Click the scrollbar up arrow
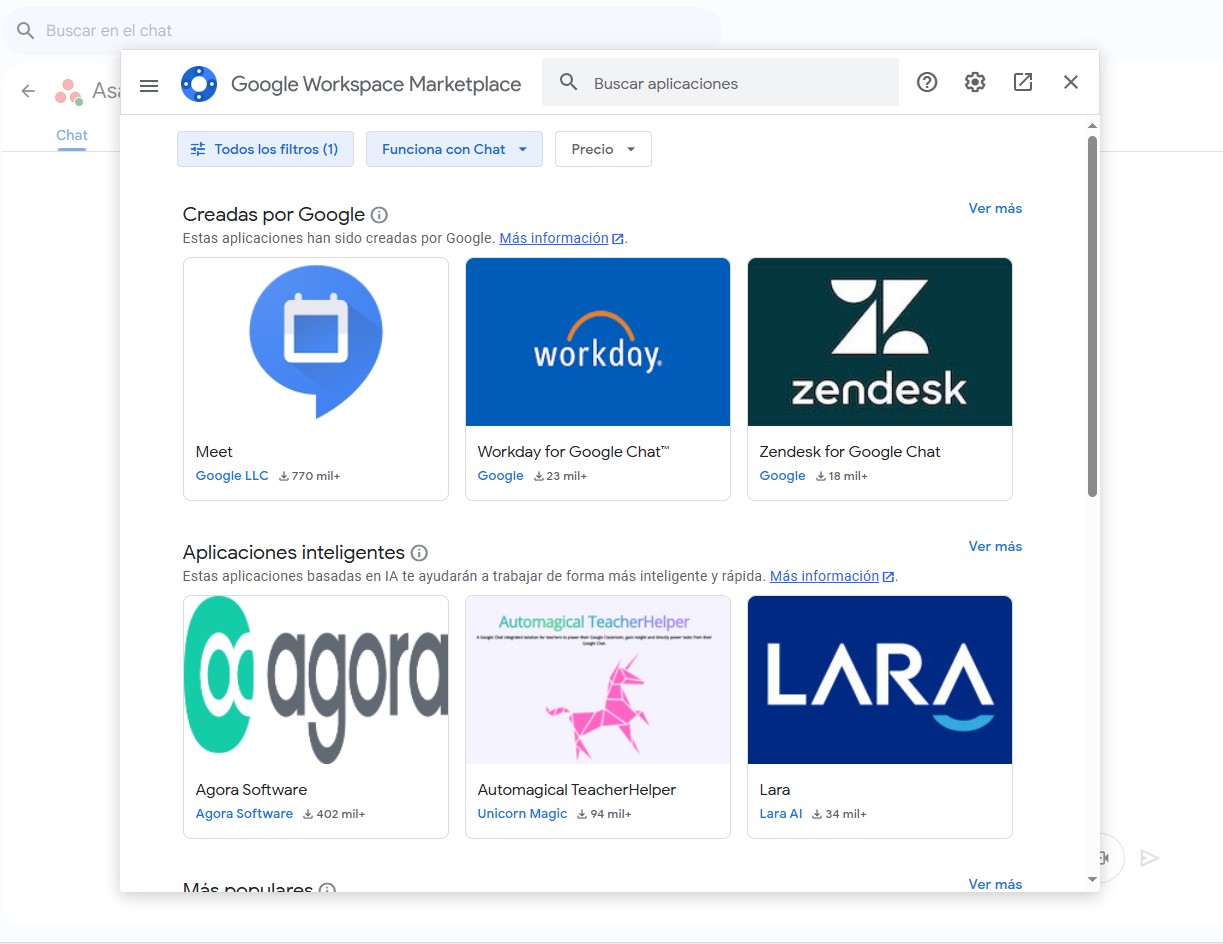The image size is (1223, 944). (1092, 126)
